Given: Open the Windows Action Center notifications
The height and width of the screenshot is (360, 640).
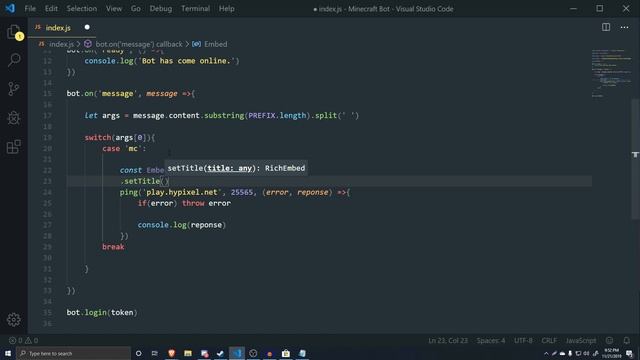Looking at the screenshot, I should 629,353.
